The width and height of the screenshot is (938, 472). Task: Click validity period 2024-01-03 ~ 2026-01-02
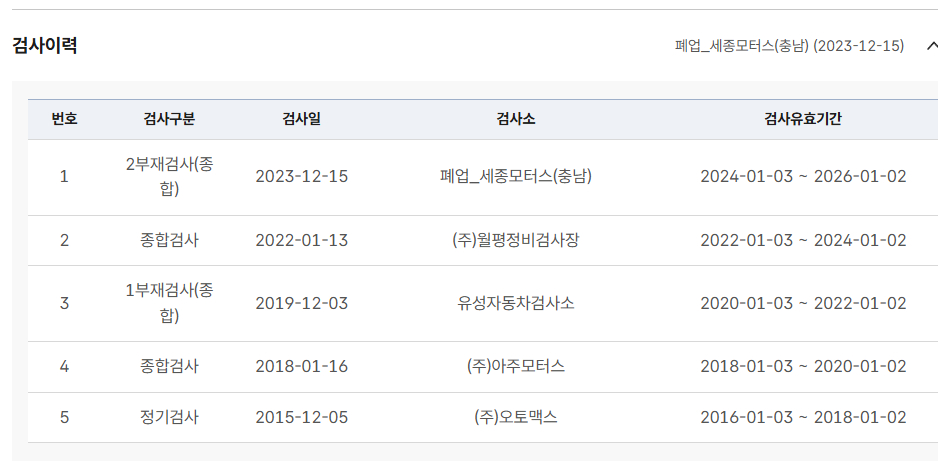point(802,177)
